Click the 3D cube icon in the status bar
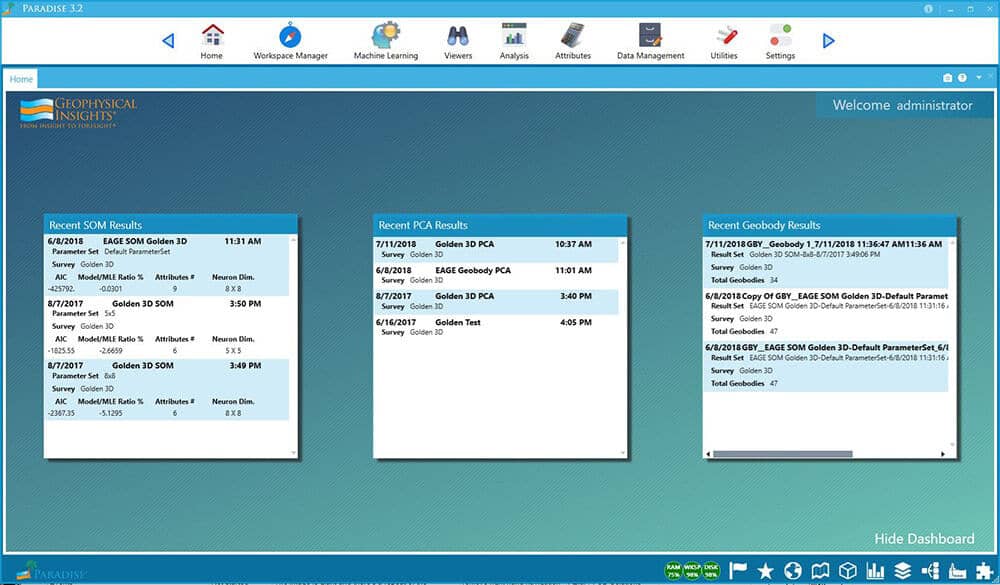Screen dimensions: 1000x585 pyautogui.click(x=848, y=570)
